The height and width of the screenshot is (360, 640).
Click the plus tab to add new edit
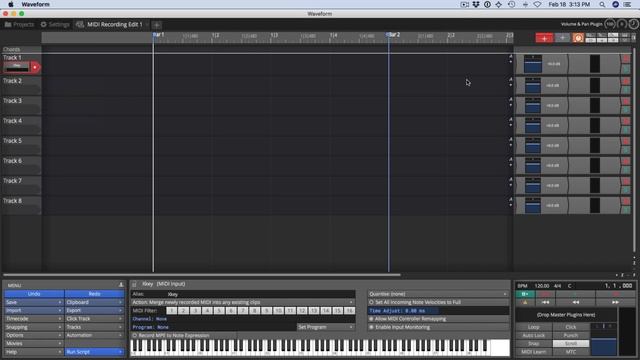click(157, 25)
